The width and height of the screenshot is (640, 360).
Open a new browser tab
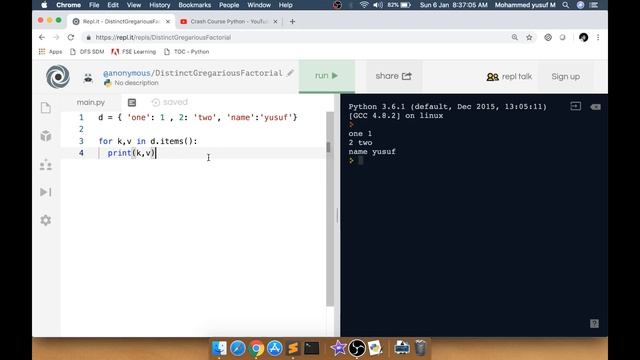point(292,22)
